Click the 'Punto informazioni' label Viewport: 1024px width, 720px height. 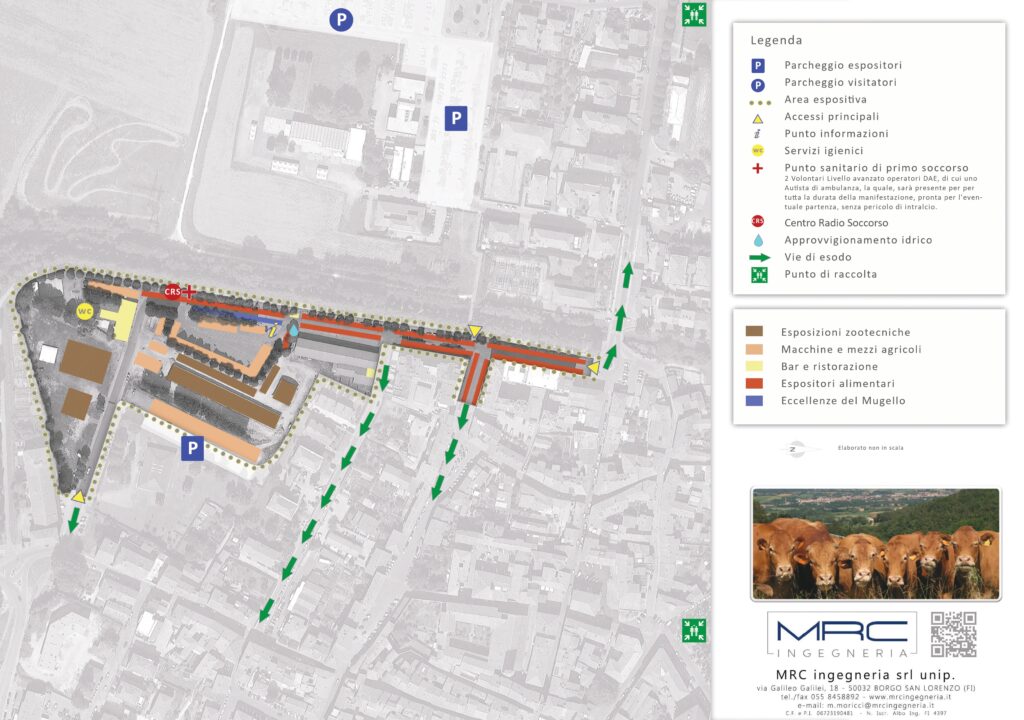coord(837,133)
